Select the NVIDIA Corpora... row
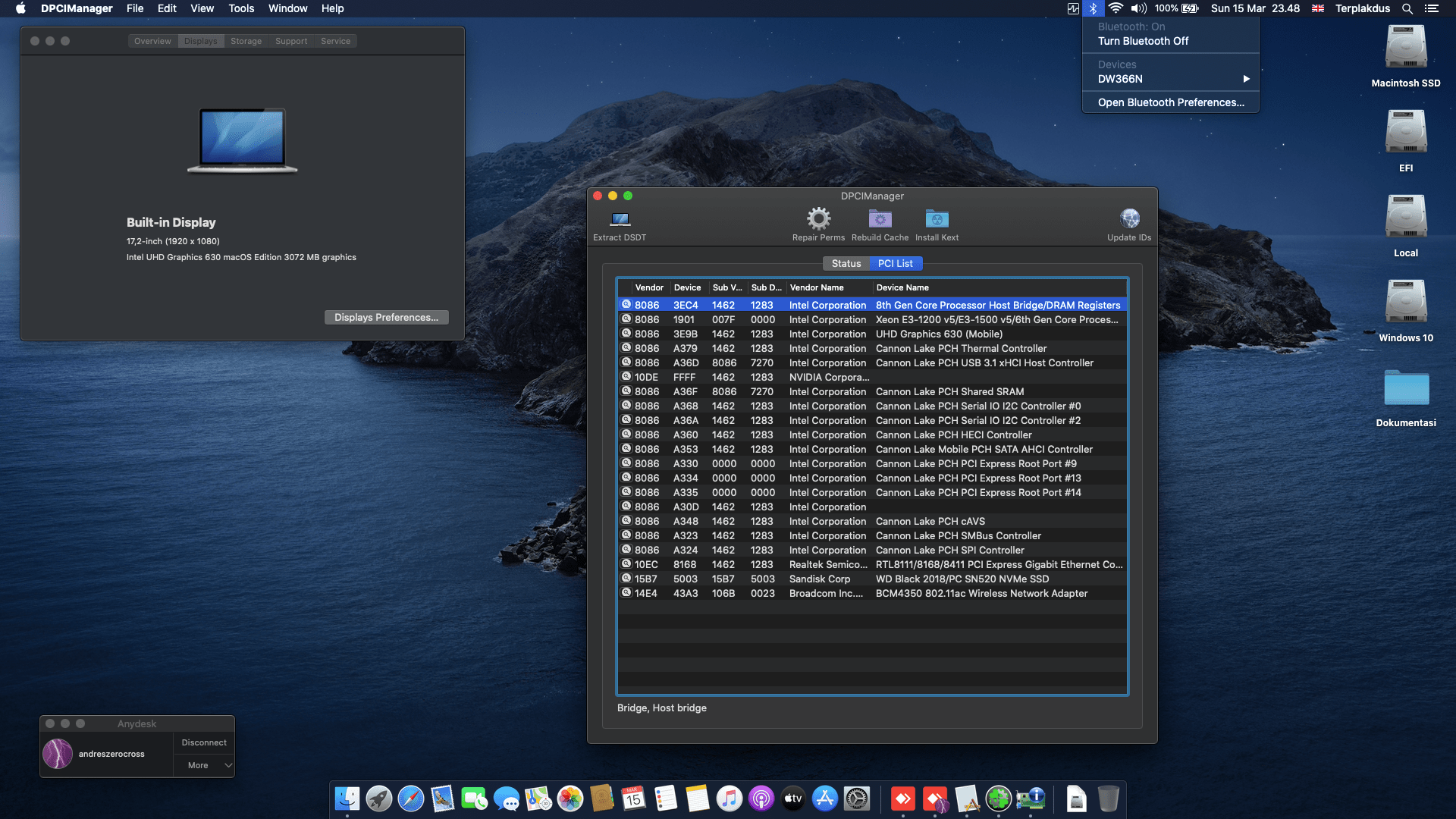This screenshot has width=1456, height=819. point(872,377)
